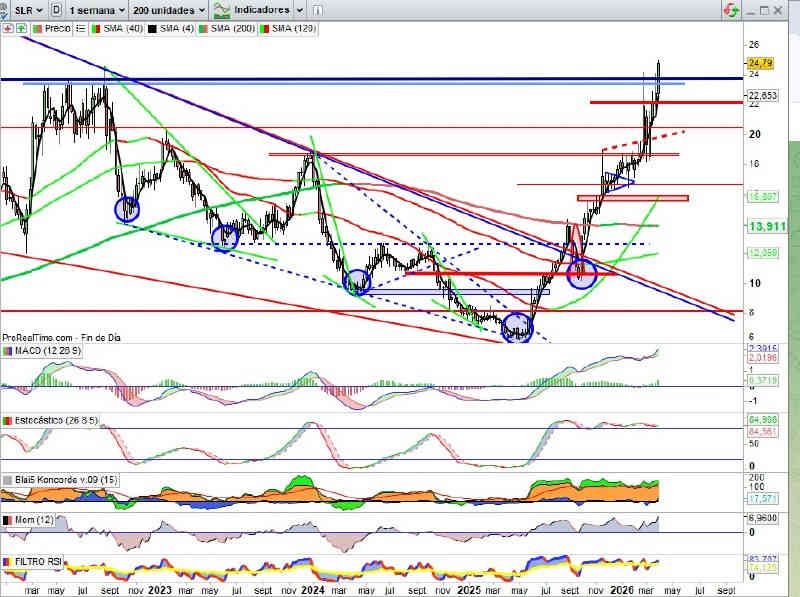
Task: Click the Blai5 Koncorde v.09 label
Action: pyautogui.click(x=57, y=480)
